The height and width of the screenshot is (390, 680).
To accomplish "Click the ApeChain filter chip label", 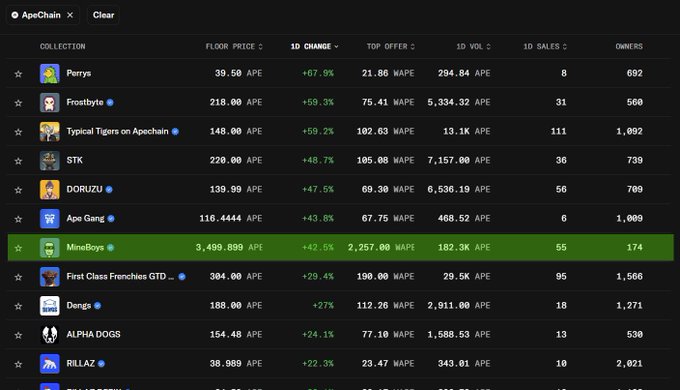I will pyautogui.click(x=41, y=15).
